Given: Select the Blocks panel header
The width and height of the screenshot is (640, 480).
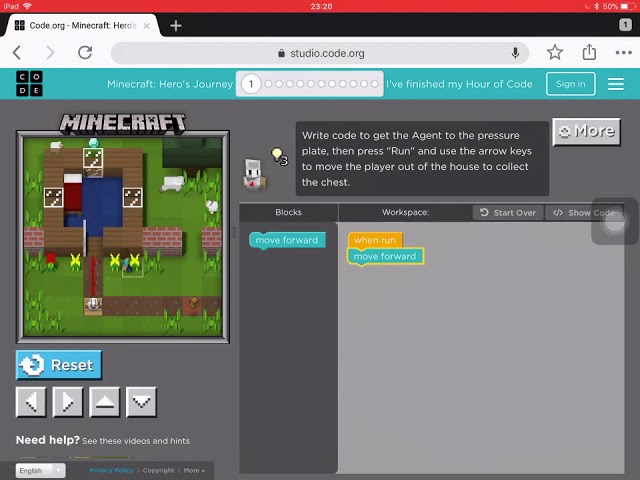Looking at the screenshot, I should pos(288,212).
